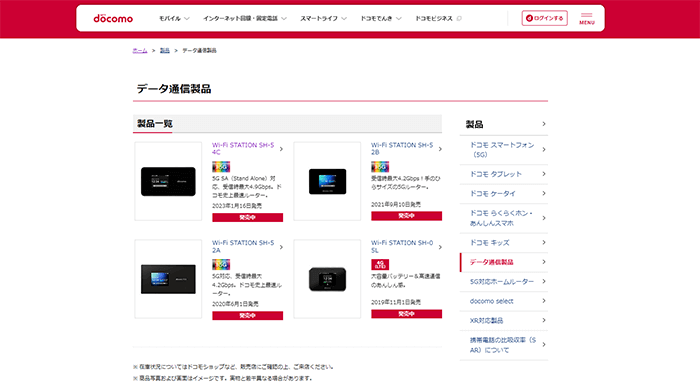Click the SH-05L router thumbnail image

(x=327, y=279)
